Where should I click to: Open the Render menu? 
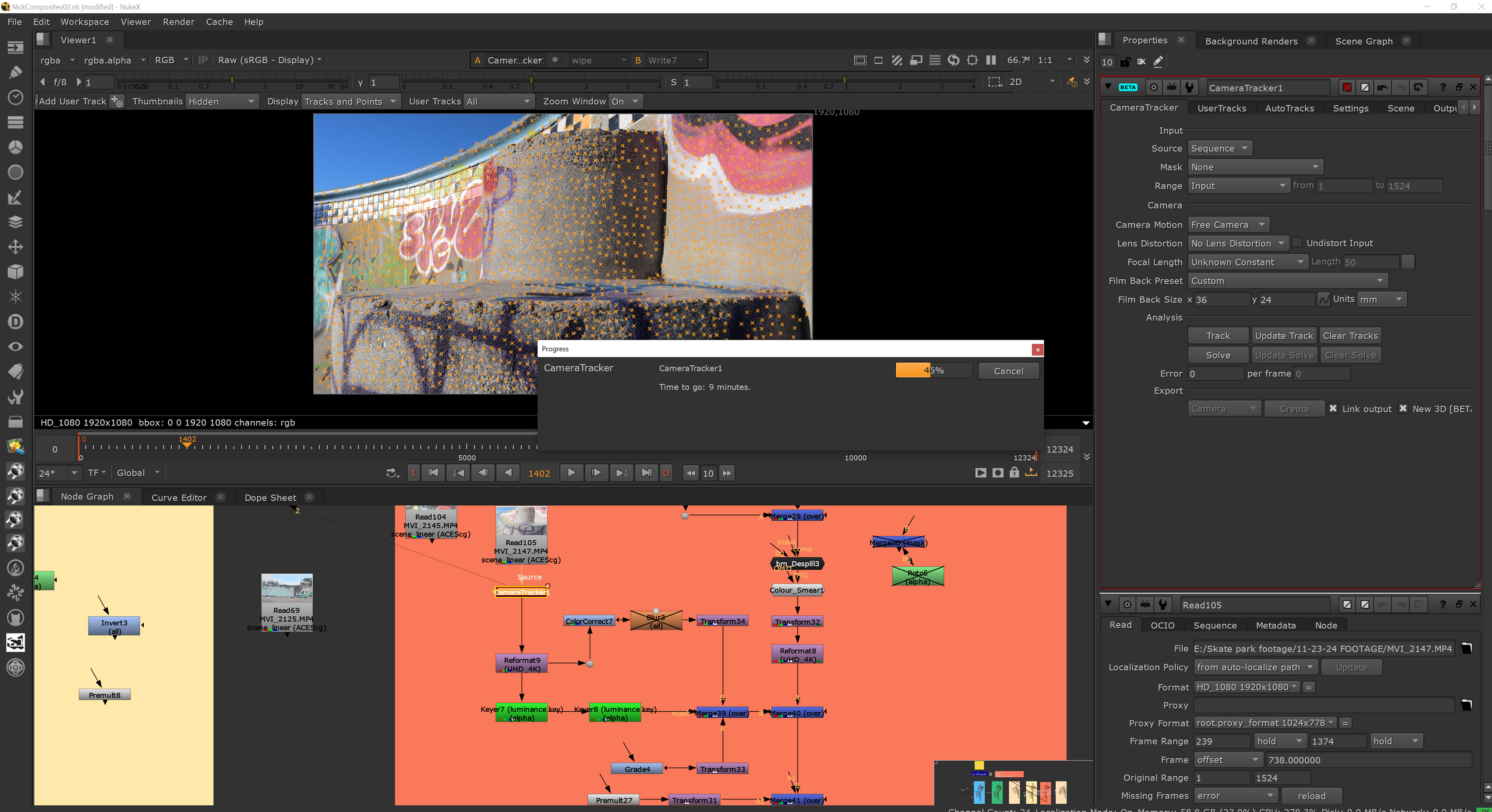178,22
